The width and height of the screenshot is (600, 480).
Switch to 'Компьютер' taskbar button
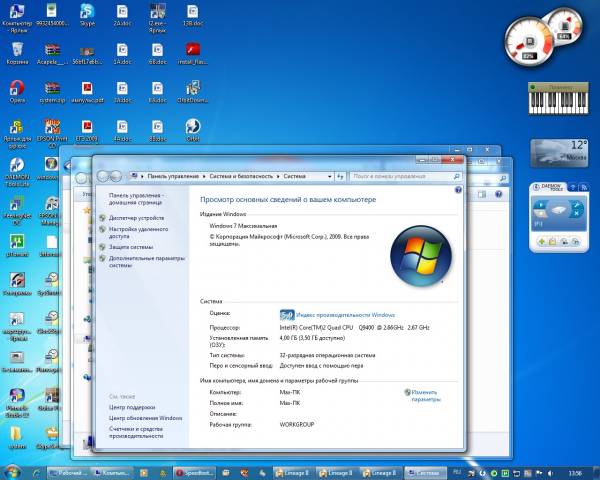(x=112, y=473)
